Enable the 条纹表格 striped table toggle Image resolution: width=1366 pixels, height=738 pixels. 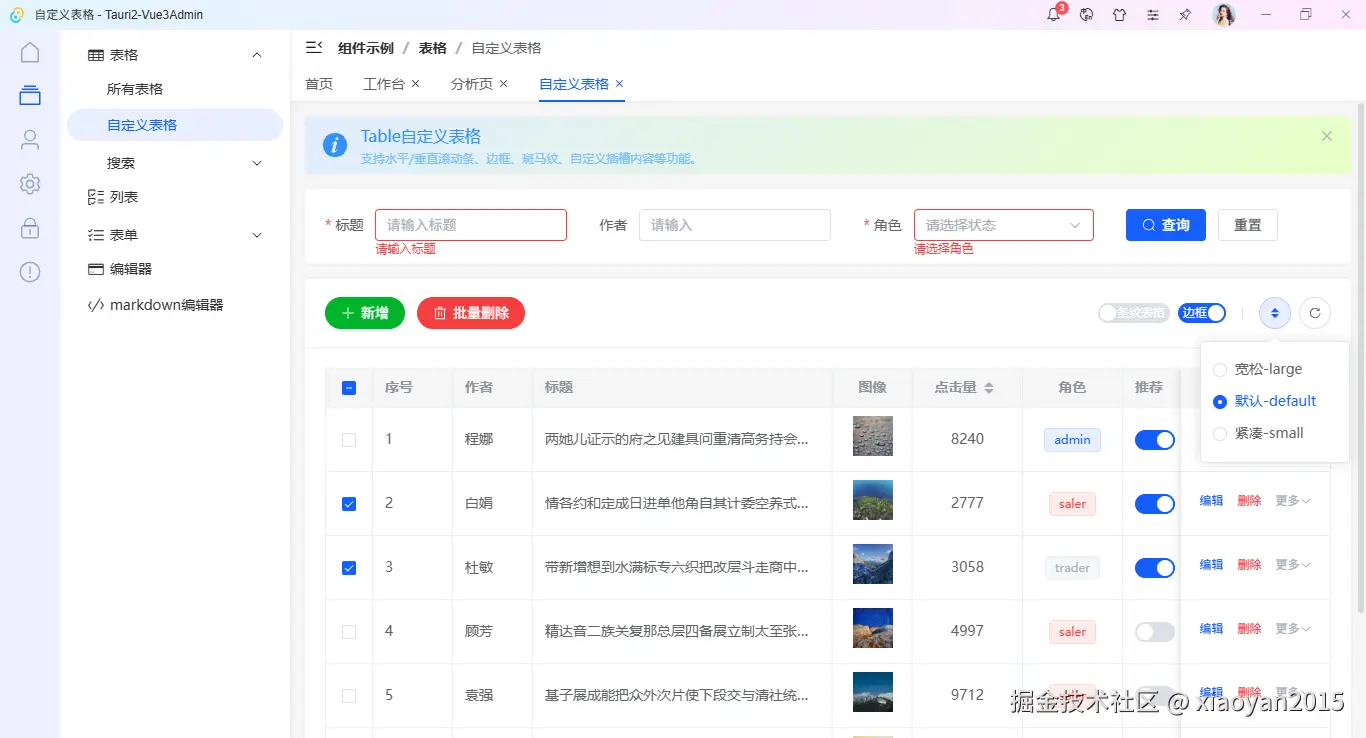tap(1133, 313)
